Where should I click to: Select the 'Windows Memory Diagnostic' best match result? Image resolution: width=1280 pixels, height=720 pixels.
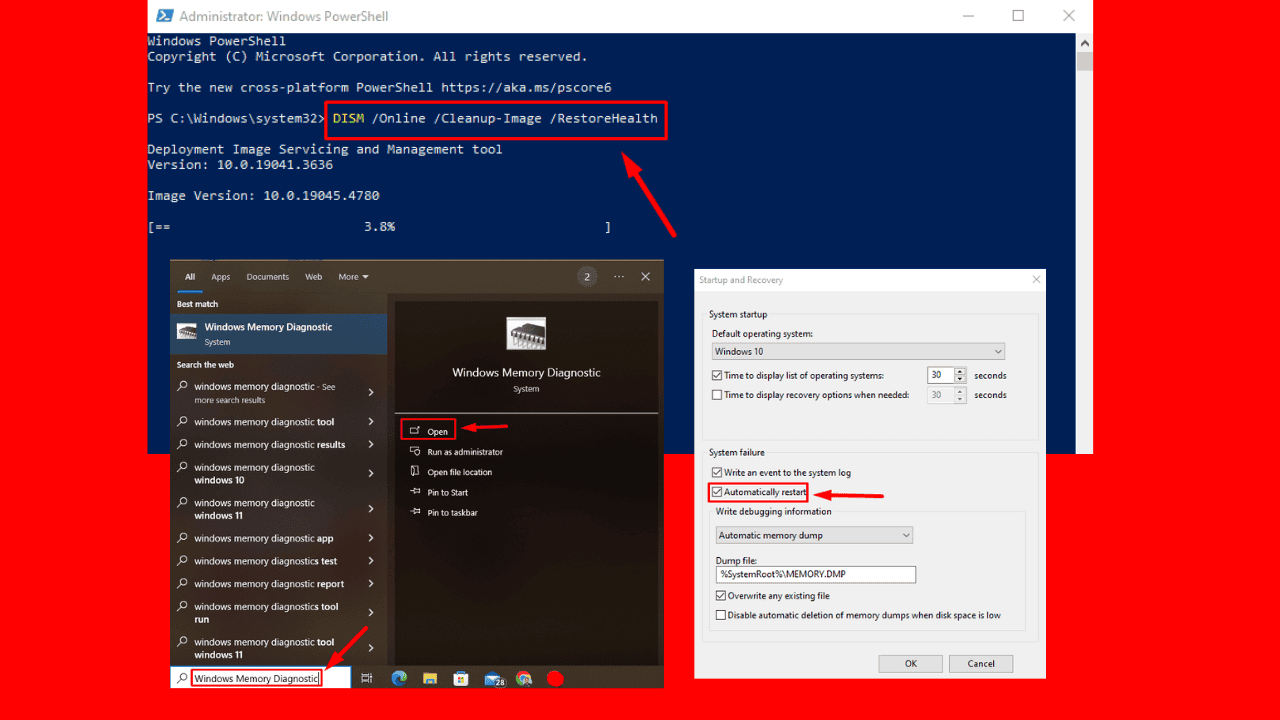click(279, 334)
